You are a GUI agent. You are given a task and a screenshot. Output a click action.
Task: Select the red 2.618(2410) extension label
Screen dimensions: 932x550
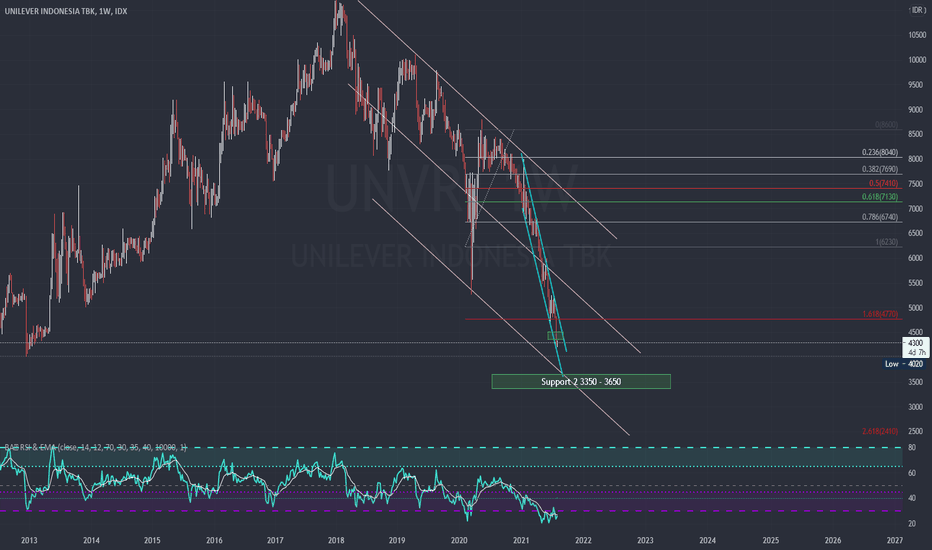click(x=880, y=431)
